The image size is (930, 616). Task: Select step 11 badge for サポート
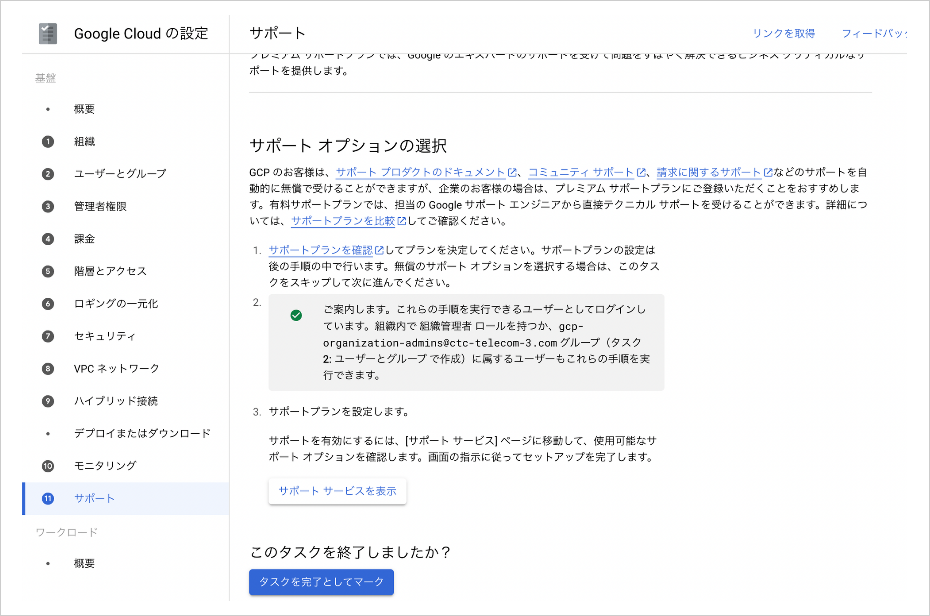coord(48,499)
